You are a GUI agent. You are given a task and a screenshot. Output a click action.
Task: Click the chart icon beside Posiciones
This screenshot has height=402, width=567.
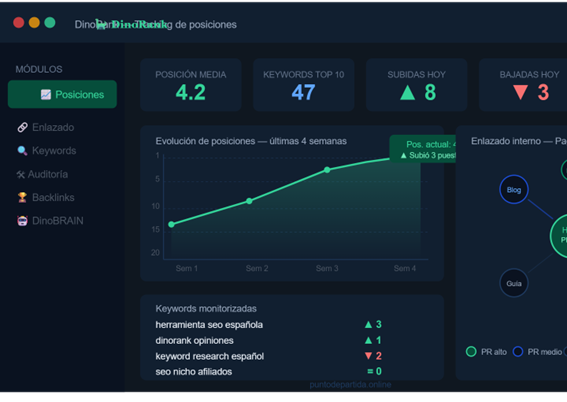coord(46,94)
